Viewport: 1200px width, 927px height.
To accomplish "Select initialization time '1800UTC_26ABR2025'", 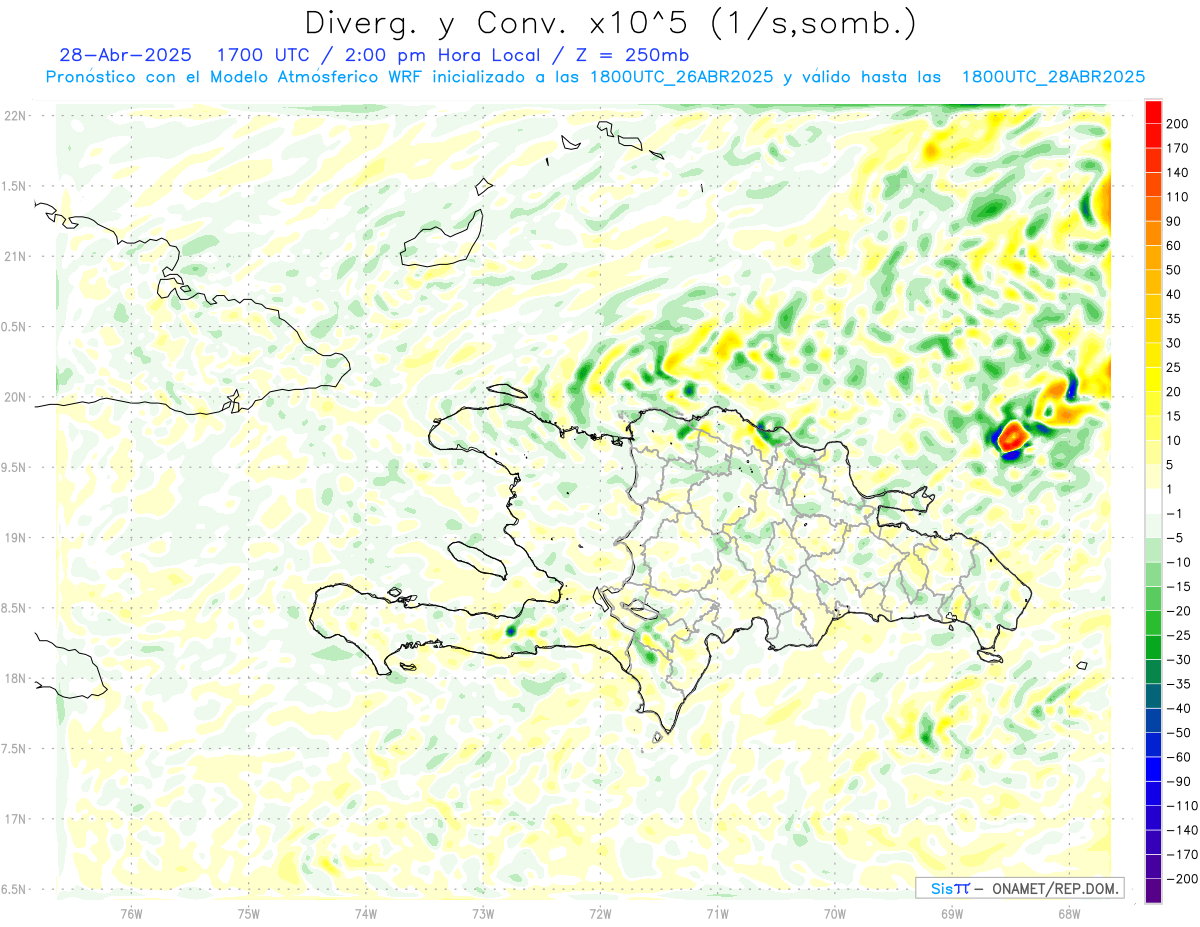I will tap(681, 77).
